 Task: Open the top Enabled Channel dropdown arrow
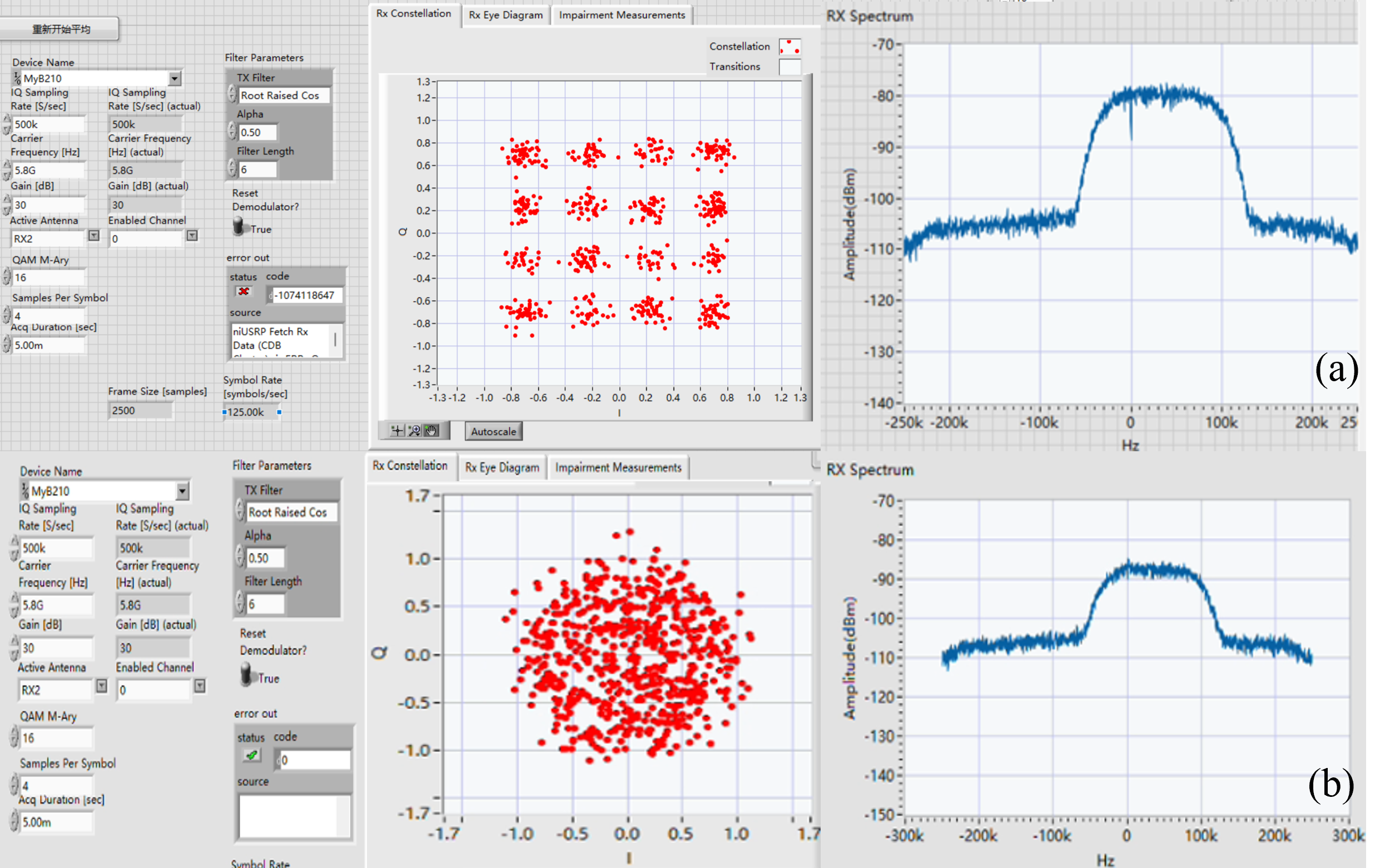[x=192, y=236]
